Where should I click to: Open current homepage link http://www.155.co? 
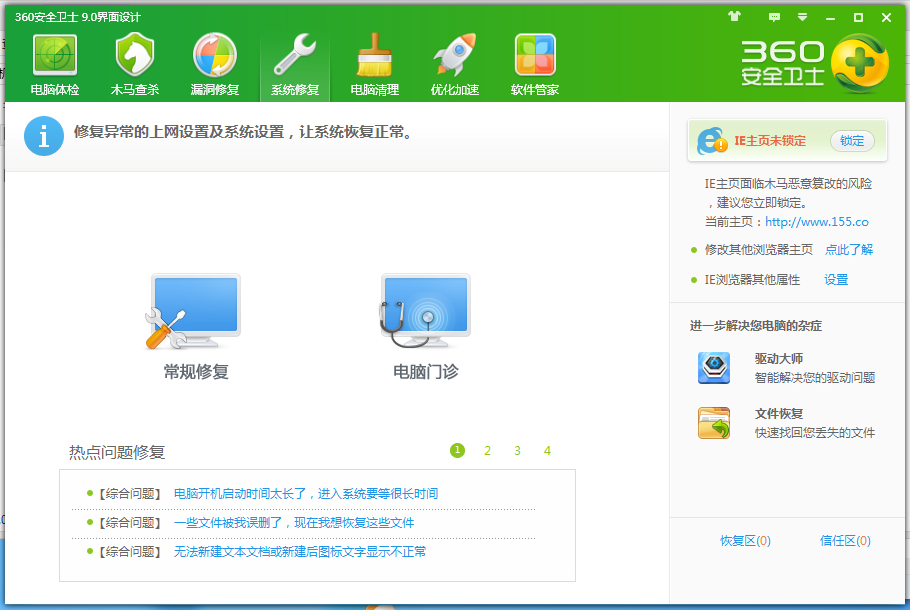coord(817,222)
